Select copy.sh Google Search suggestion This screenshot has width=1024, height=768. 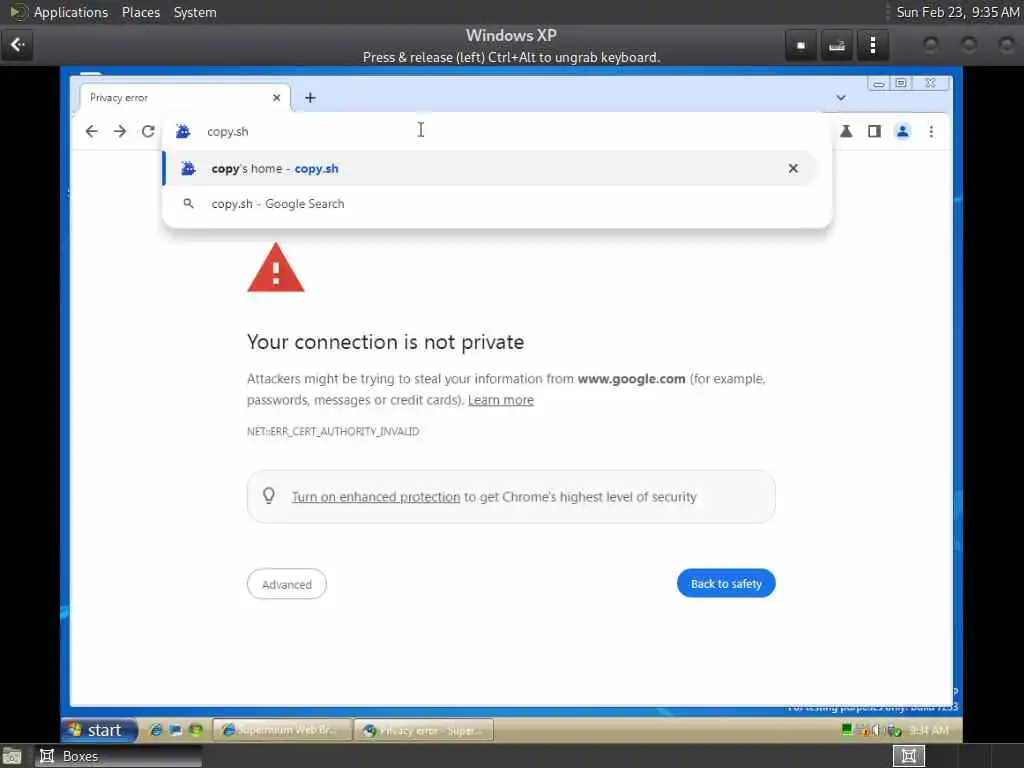(488, 204)
